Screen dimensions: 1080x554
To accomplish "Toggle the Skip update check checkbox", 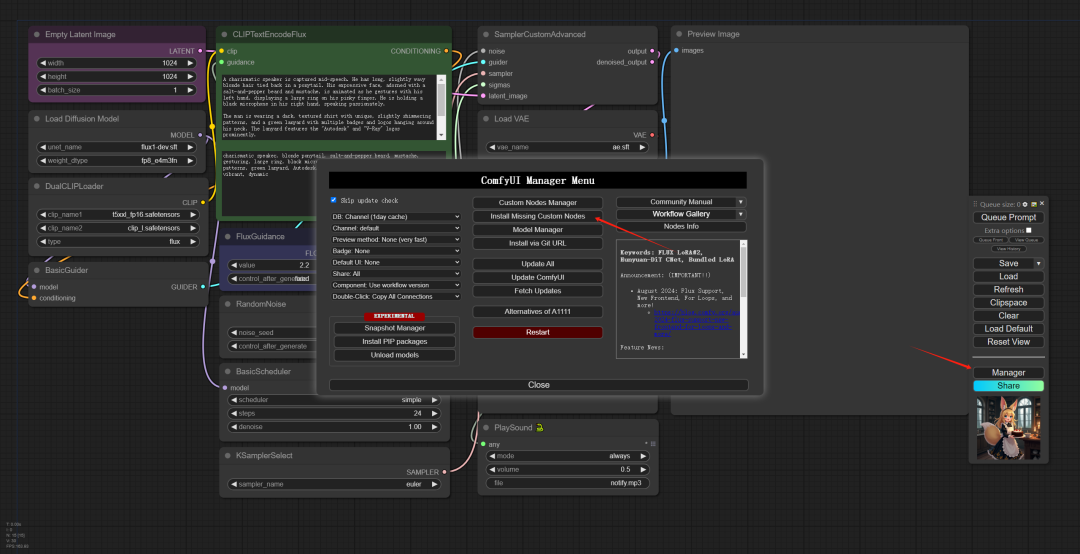I will (334, 200).
